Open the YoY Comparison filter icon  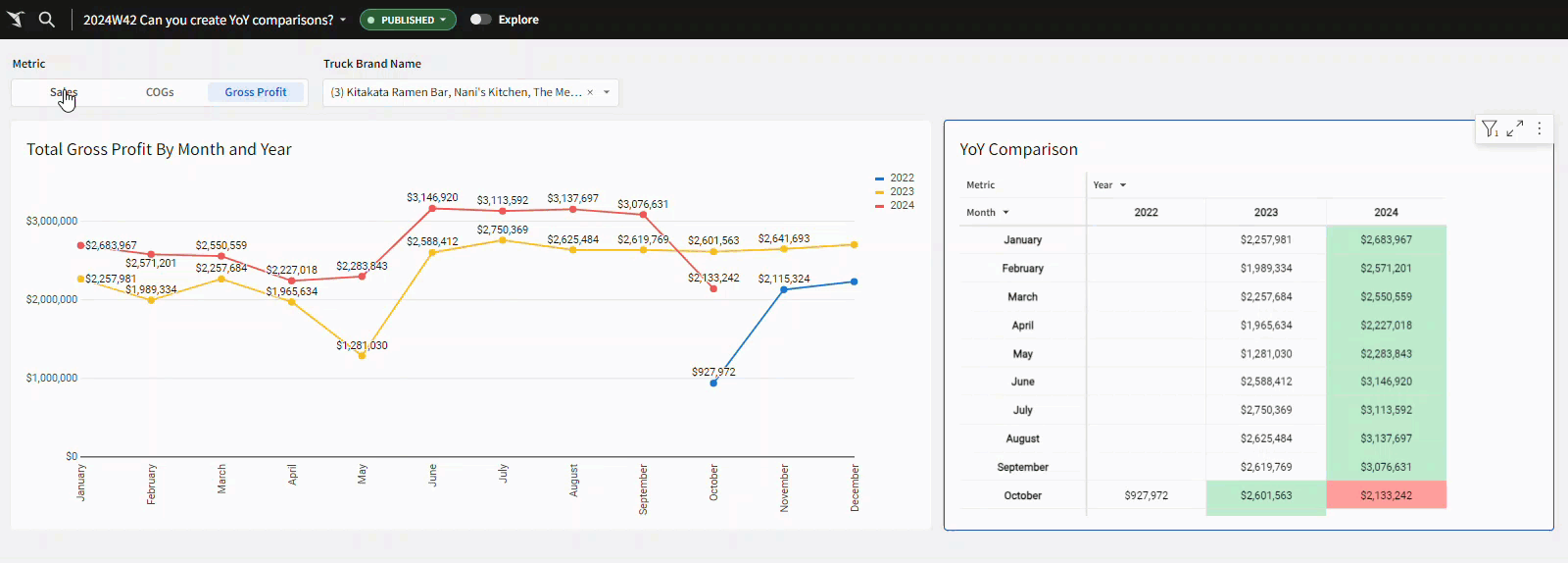tap(1490, 128)
